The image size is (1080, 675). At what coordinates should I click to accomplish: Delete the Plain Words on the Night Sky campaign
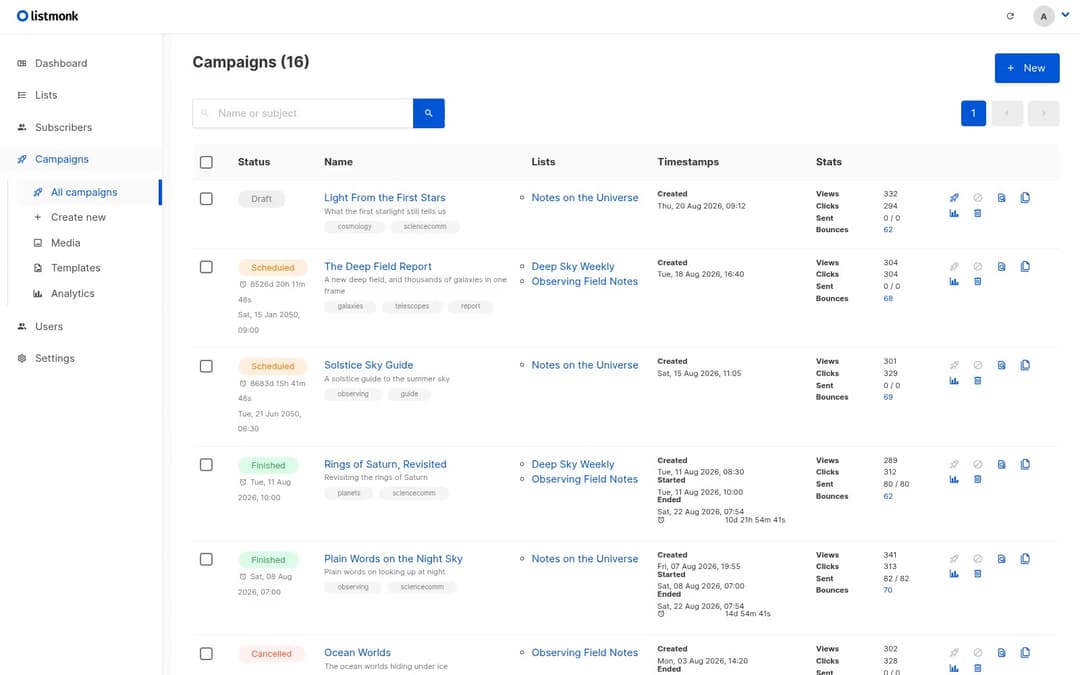[x=977, y=574]
